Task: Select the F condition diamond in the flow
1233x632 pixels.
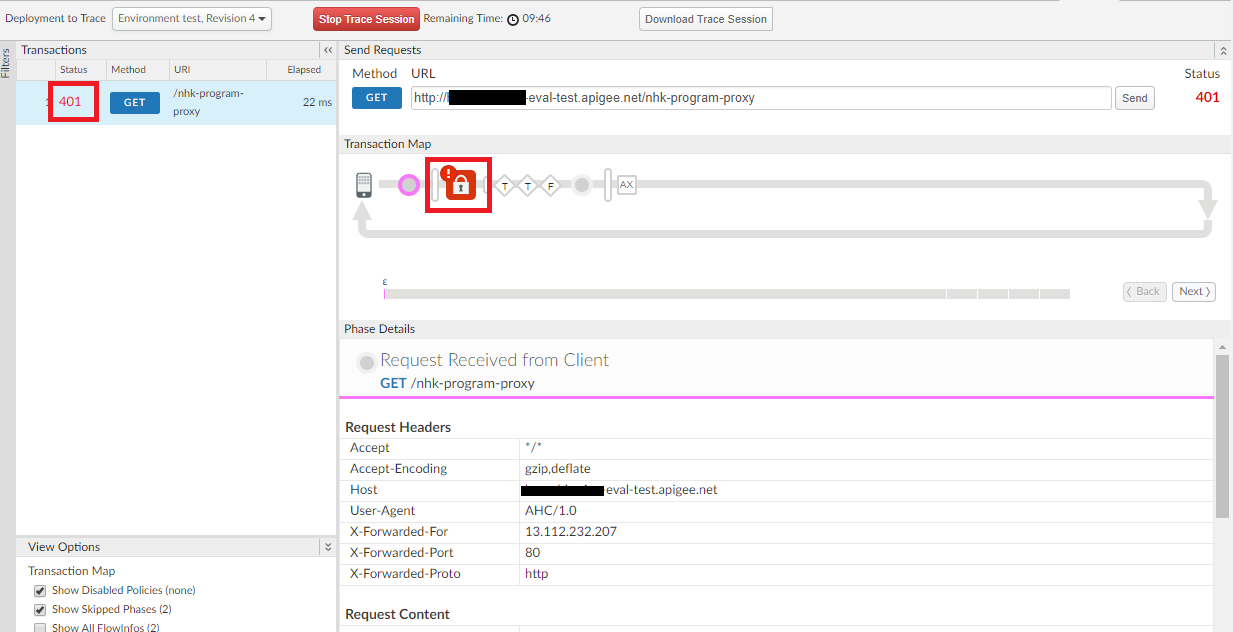Action: pos(551,185)
